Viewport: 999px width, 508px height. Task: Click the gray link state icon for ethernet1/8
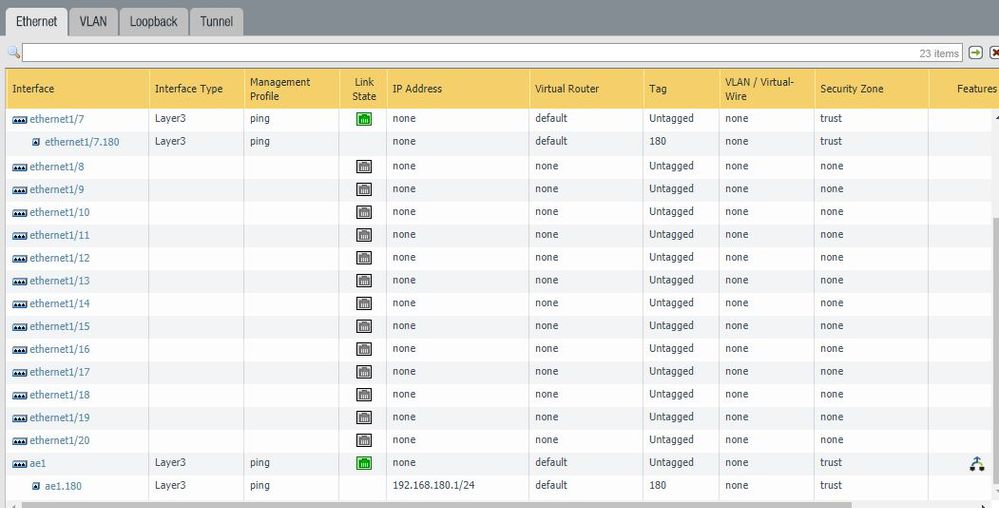(x=364, y=167)
